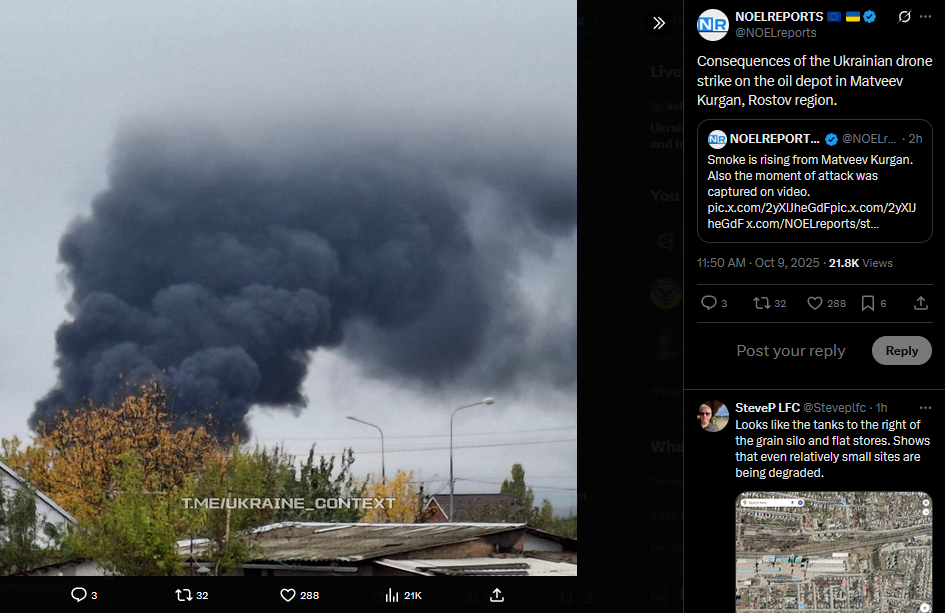Repost the tweet showing 32 reposts
Screen dimensions: 945x613
click(761, 303)
